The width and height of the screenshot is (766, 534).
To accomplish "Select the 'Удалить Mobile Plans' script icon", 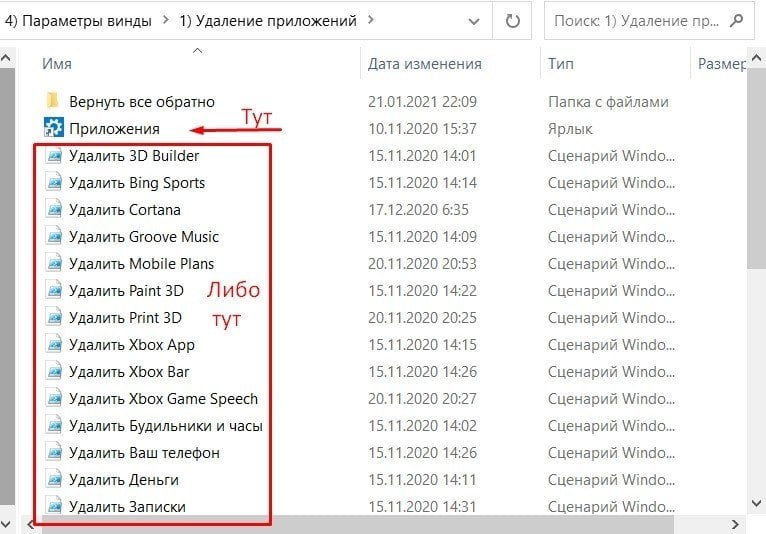I will (54, 263).
